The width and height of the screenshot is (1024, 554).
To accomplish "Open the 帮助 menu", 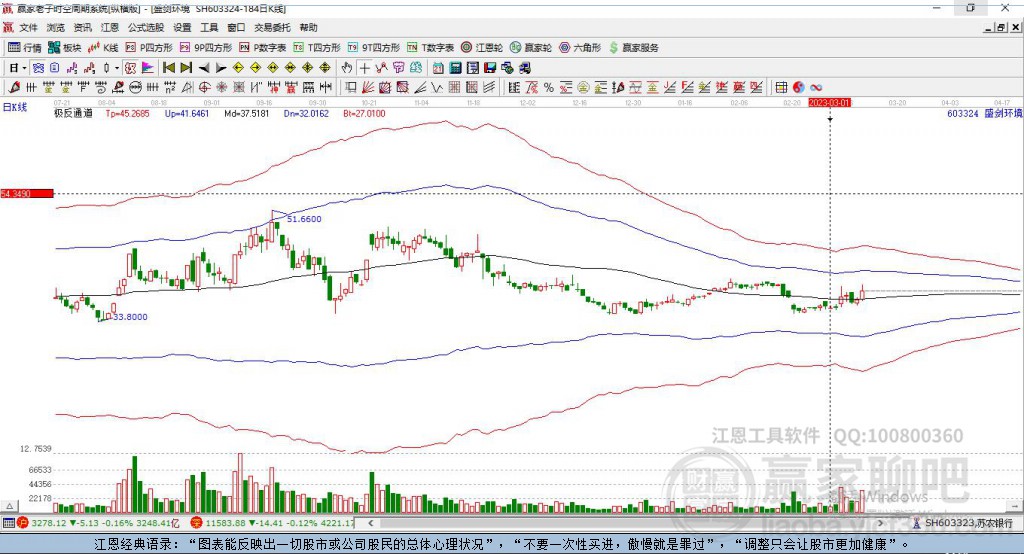I will [x=308, y=27].
